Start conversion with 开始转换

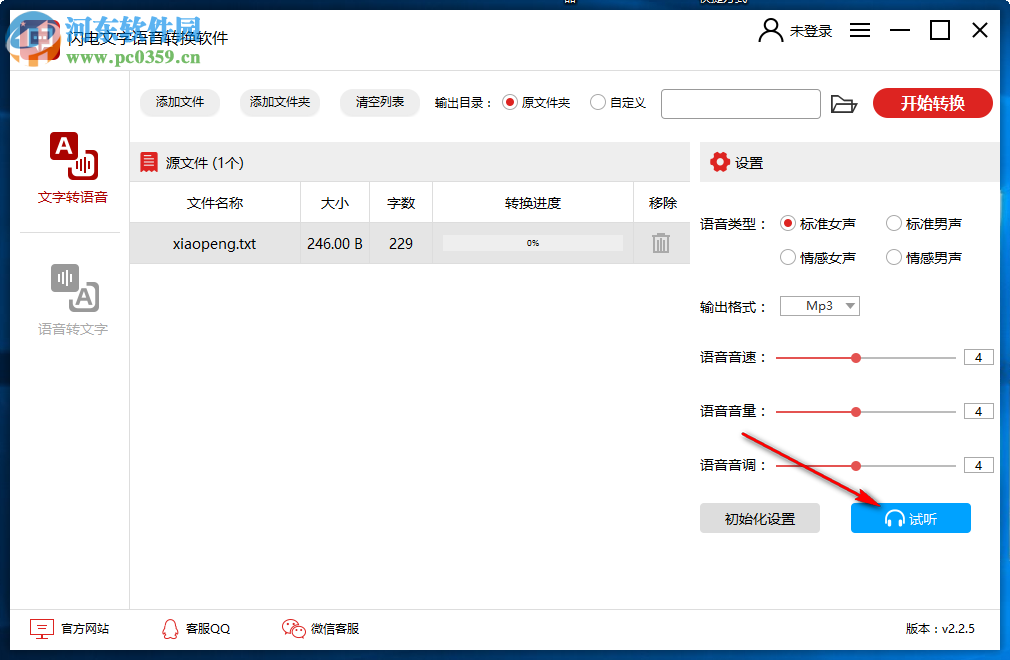[933, 103]
